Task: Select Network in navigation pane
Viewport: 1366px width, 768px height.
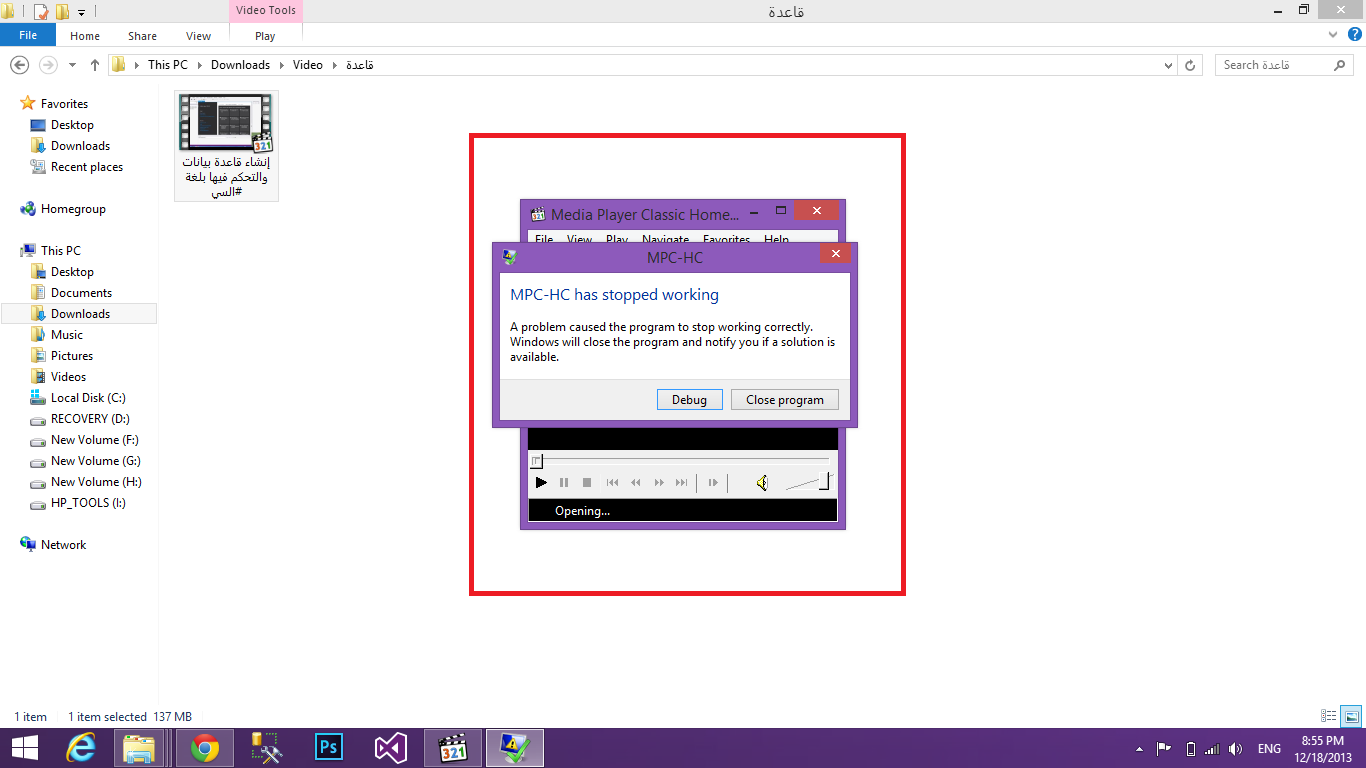Action: point(63,545)
